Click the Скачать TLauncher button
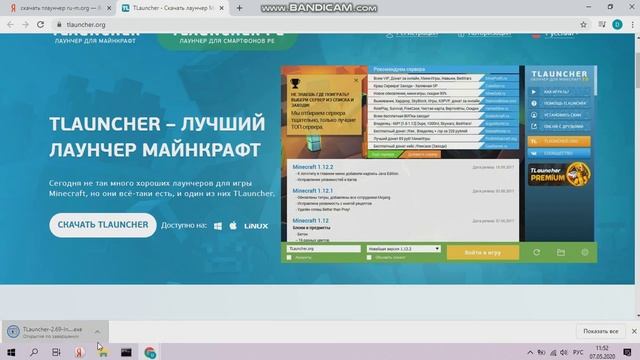 tap(103, 225)
